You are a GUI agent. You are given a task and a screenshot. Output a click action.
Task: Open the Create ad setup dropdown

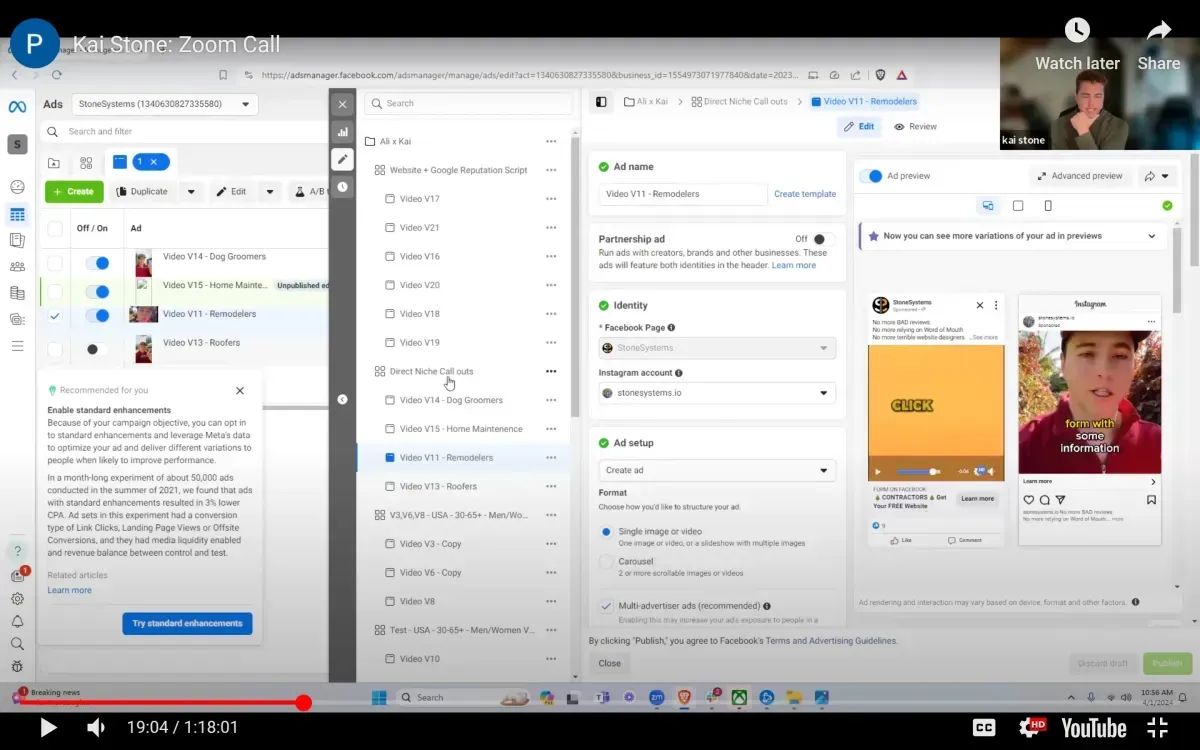pyautogui.click(x=717, y=470)
